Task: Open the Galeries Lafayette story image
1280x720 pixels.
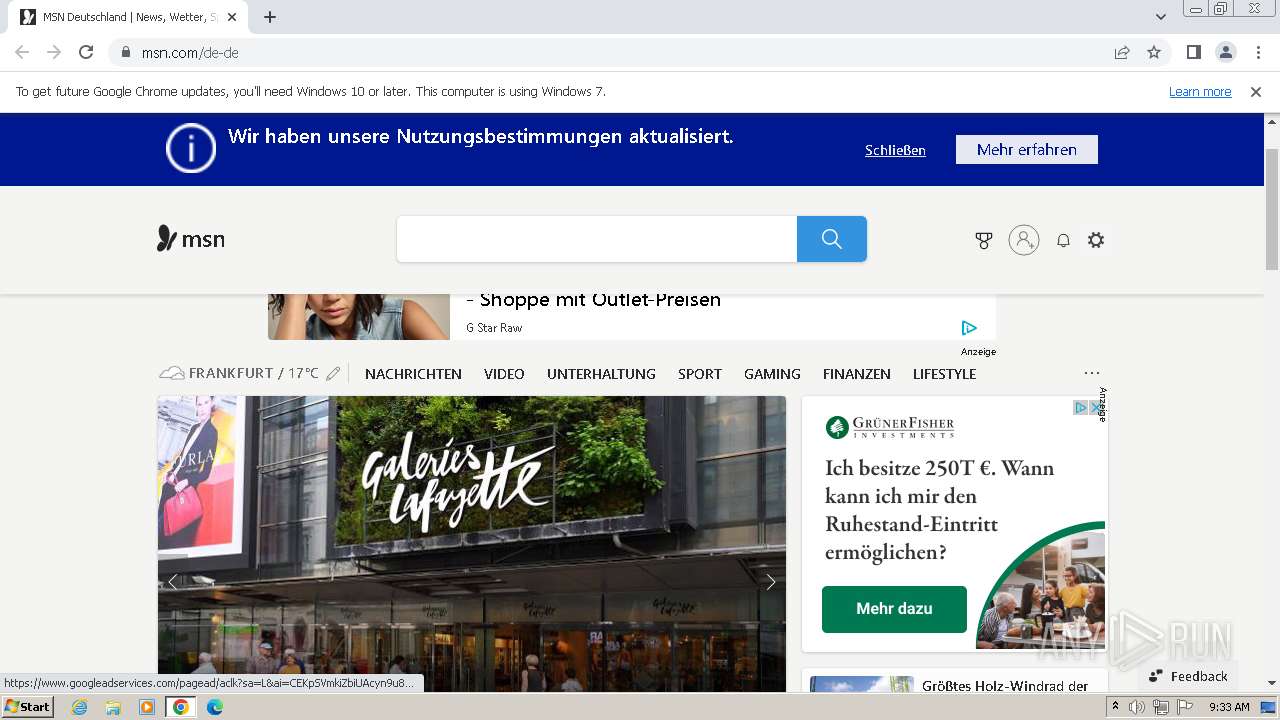Action: (472, 543)
